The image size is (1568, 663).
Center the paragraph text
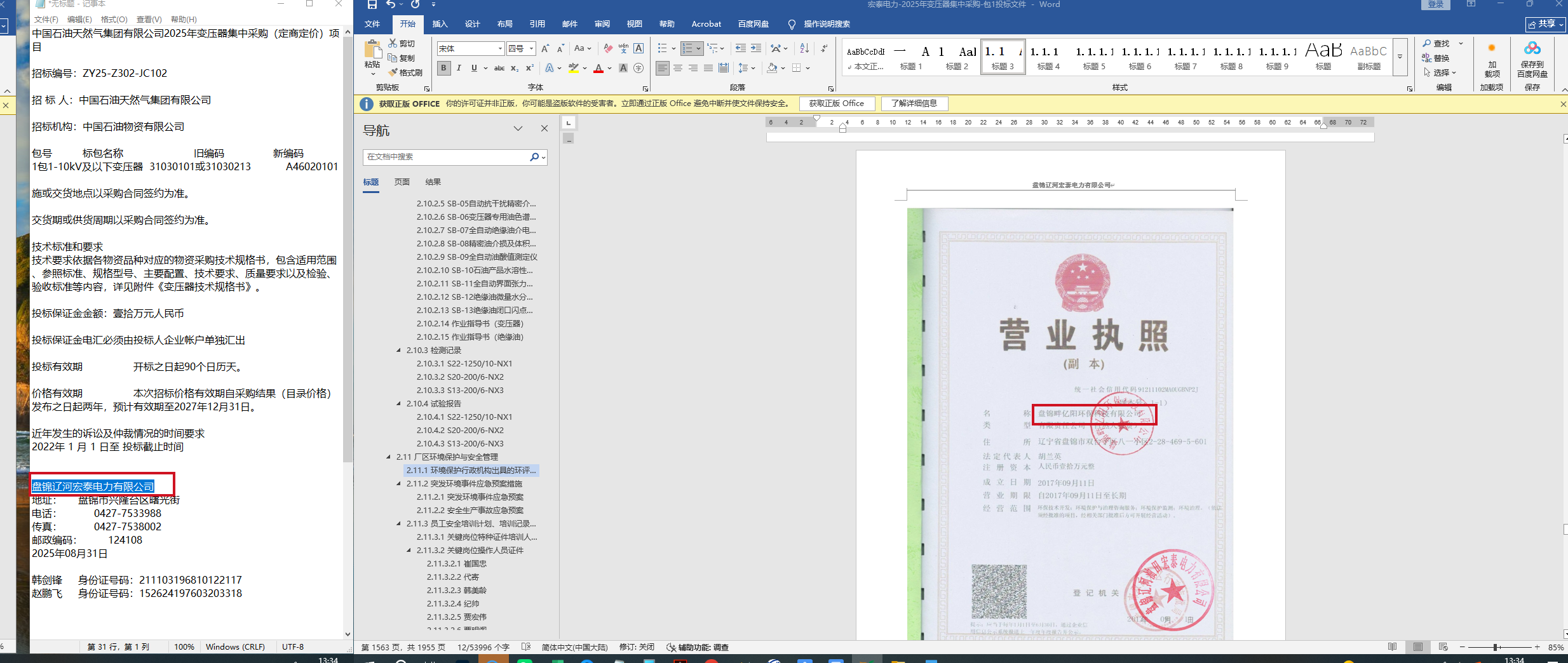point(678,68)
